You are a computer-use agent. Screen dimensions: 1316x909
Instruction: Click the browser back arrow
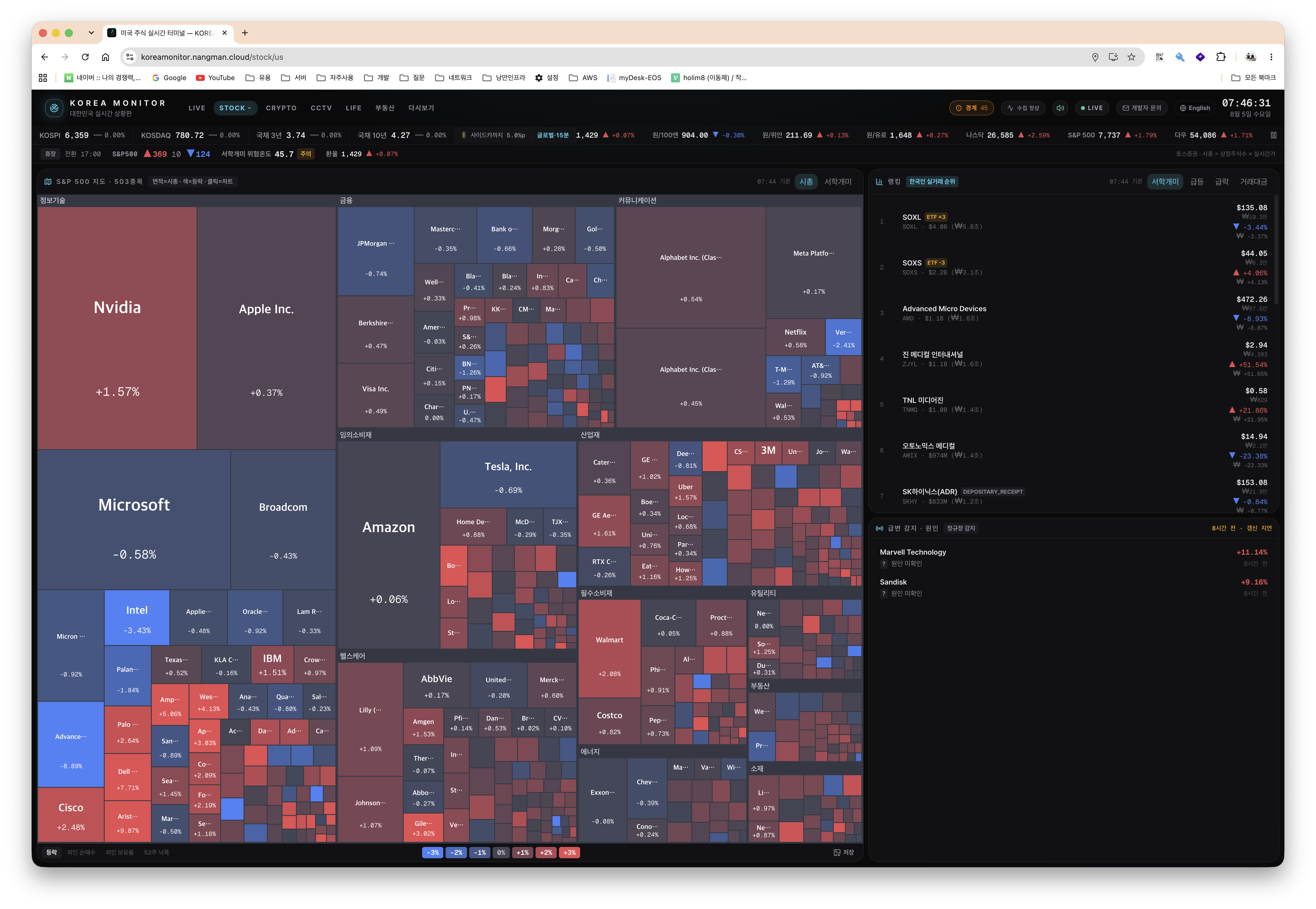(x=44, y=57)
